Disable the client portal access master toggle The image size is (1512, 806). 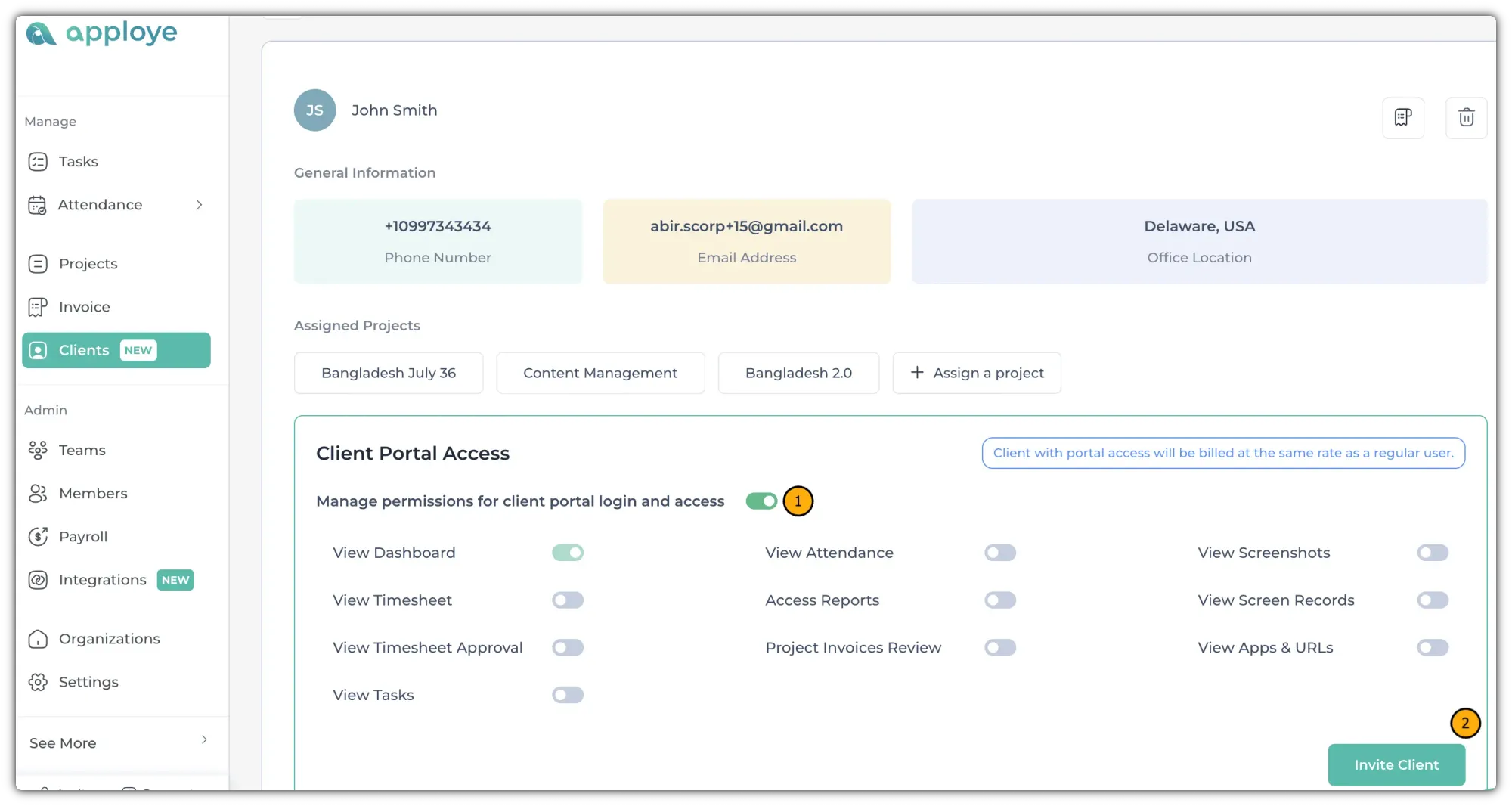click(761, 501)
